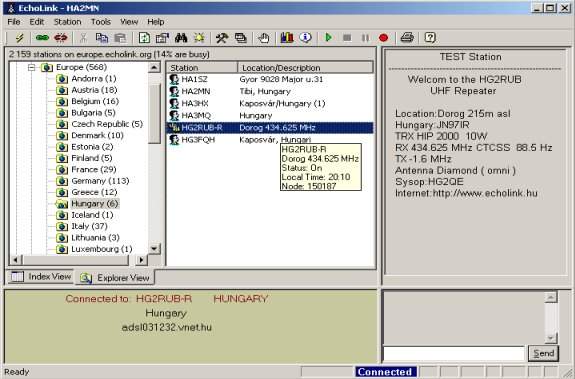Click the red Record button

pyautogui.click(x=384, y=38)
